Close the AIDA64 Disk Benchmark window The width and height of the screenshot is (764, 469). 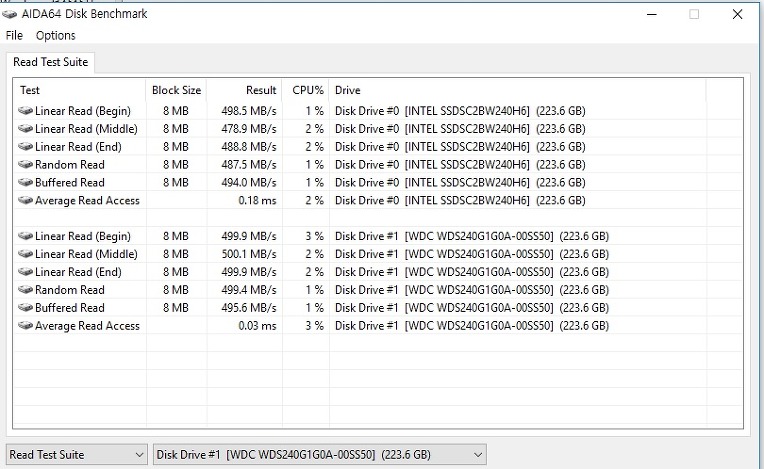(738, 15)
